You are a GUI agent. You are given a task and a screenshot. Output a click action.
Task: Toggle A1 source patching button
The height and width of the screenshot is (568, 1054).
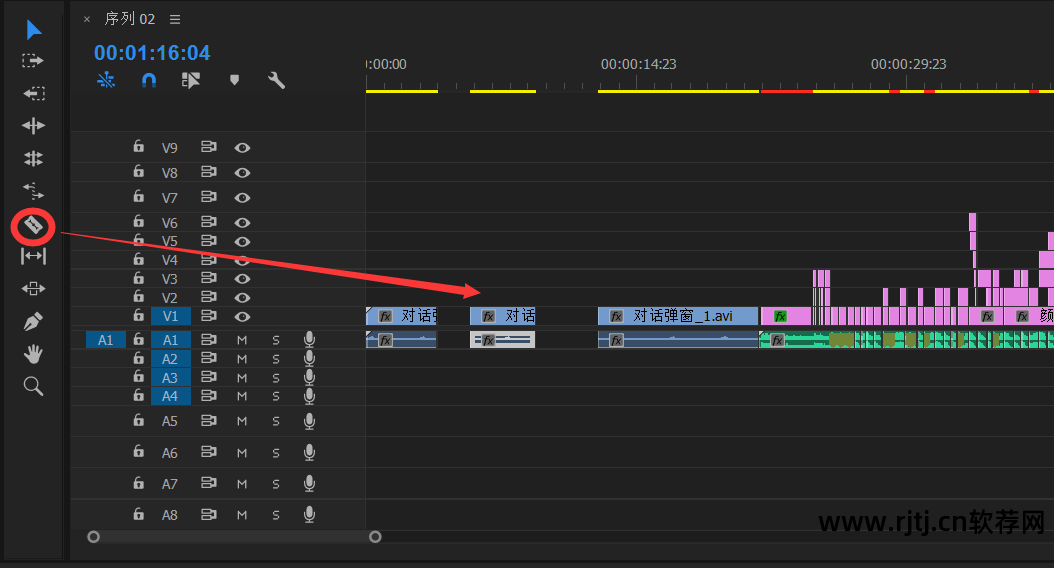pyautogui.click(x=106, y=340)
